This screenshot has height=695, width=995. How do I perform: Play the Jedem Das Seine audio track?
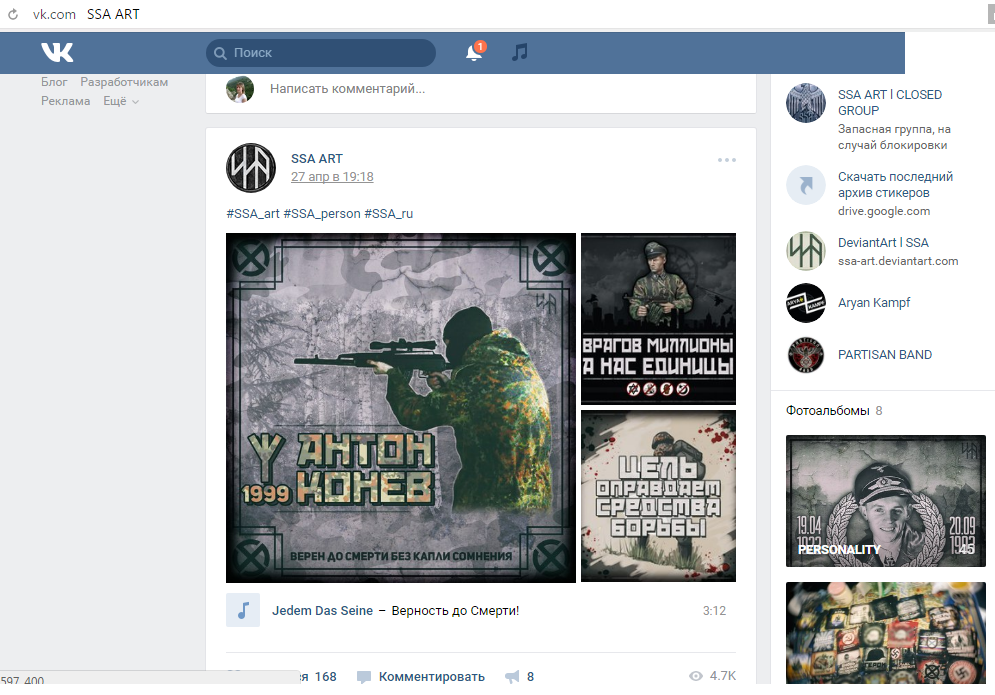coord(243,610)
